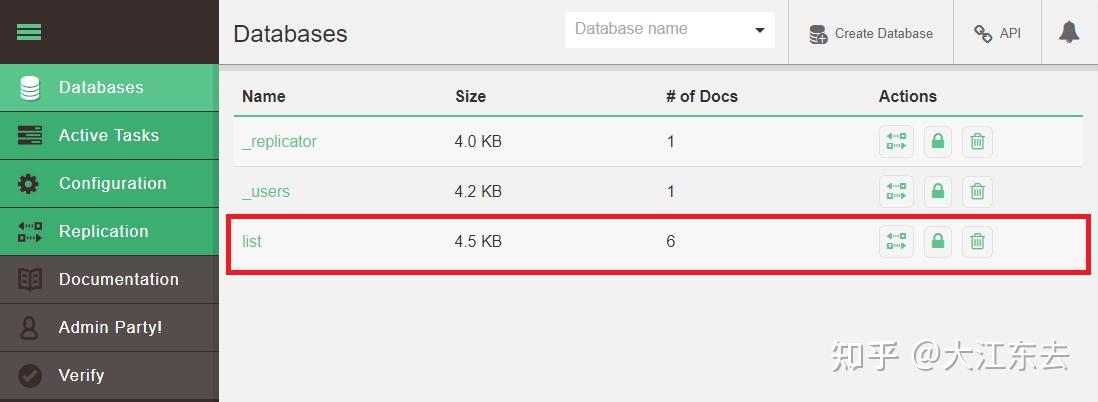Open the Documentation sidebar item
This screenshot has height=402, width=1098.
[x=118, y=279]
